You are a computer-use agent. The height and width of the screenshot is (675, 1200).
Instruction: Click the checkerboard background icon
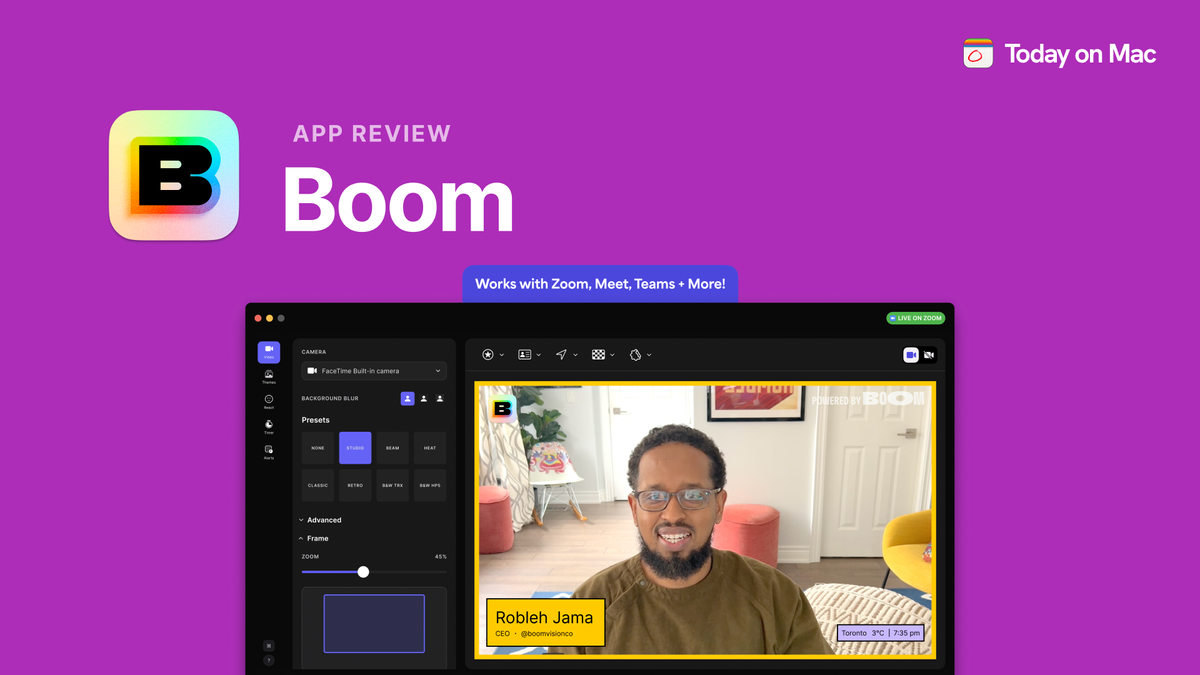pos(598,355)
